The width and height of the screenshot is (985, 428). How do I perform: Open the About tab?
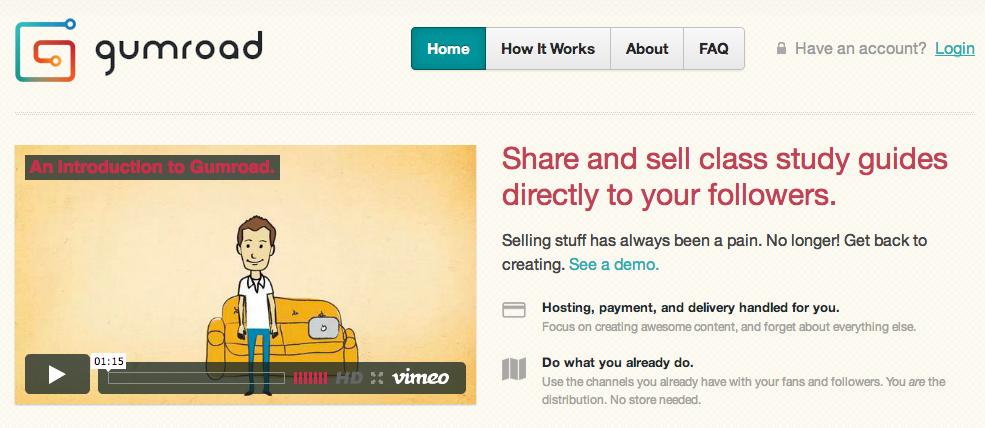coord(647,48)
